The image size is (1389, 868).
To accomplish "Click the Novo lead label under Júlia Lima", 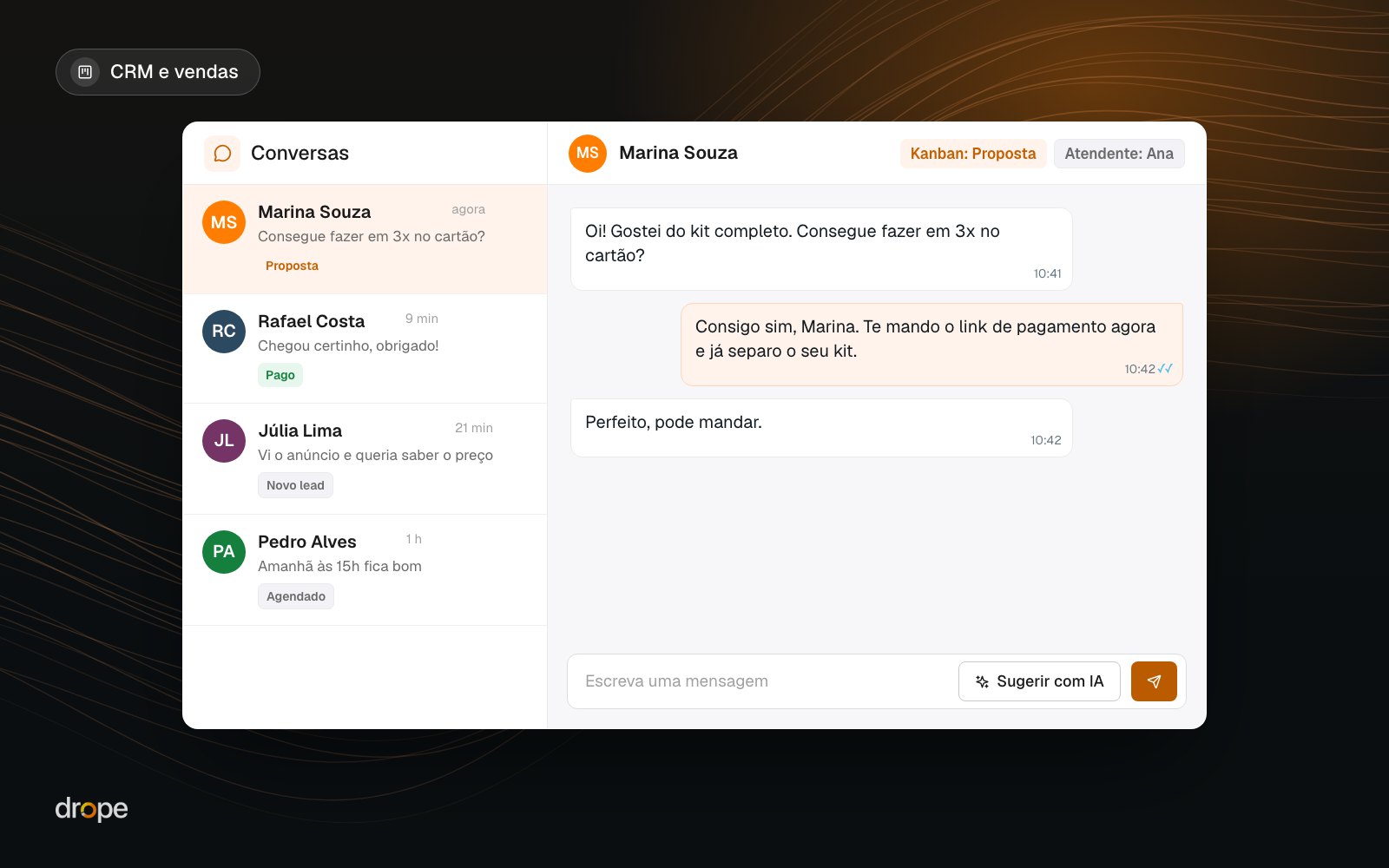I will click(295, 485).
